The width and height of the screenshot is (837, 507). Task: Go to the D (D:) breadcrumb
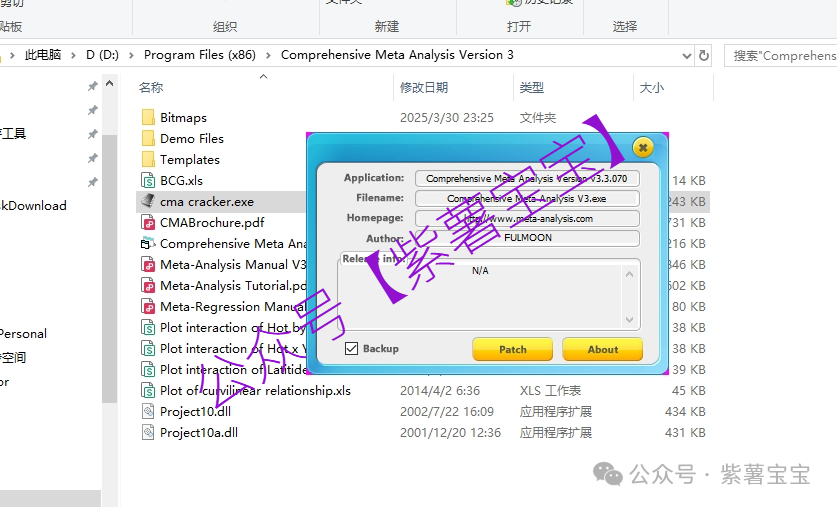[x=103, y=55]
